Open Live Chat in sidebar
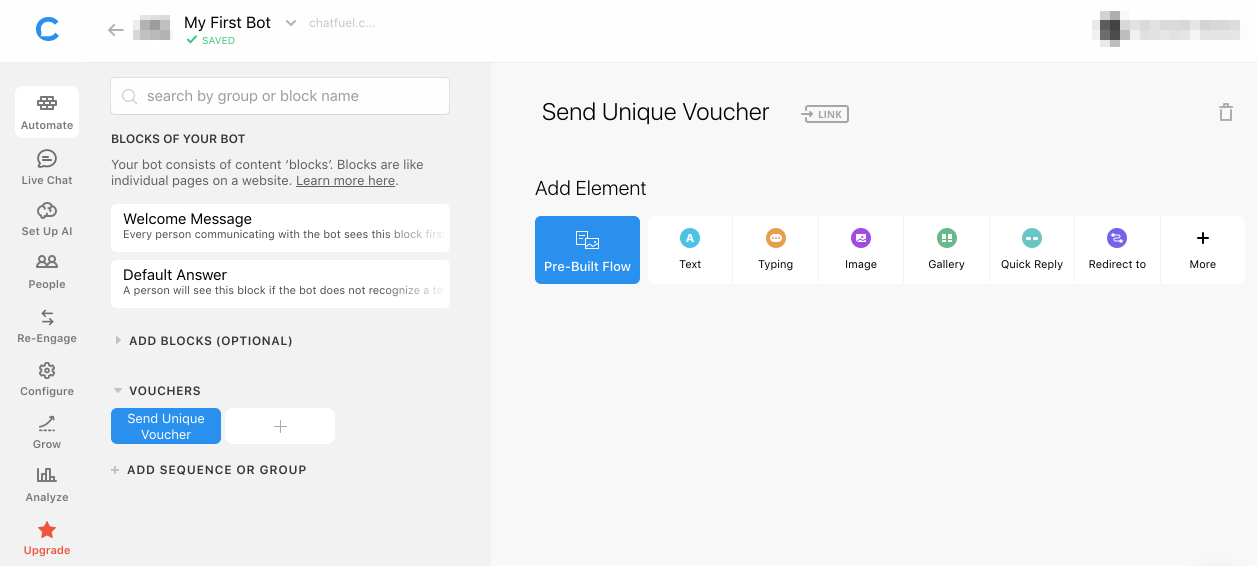This screenshot has height=566, width=1257. tap(47, 167)
